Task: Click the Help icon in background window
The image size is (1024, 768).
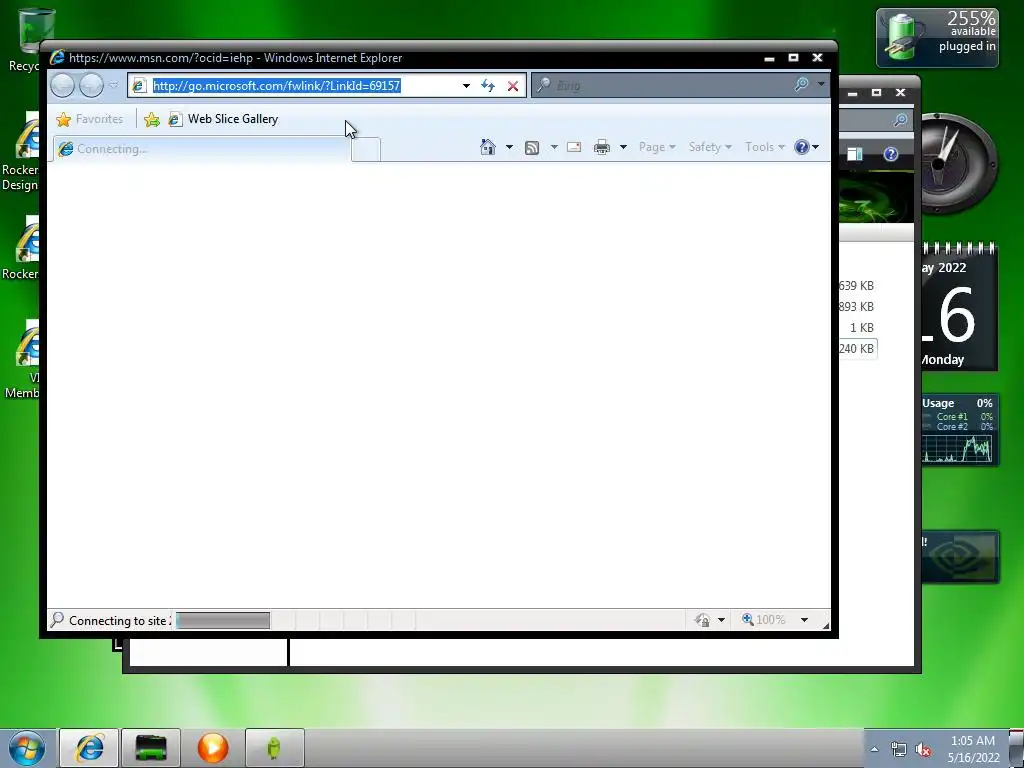Action: click(x=891, y=154)
